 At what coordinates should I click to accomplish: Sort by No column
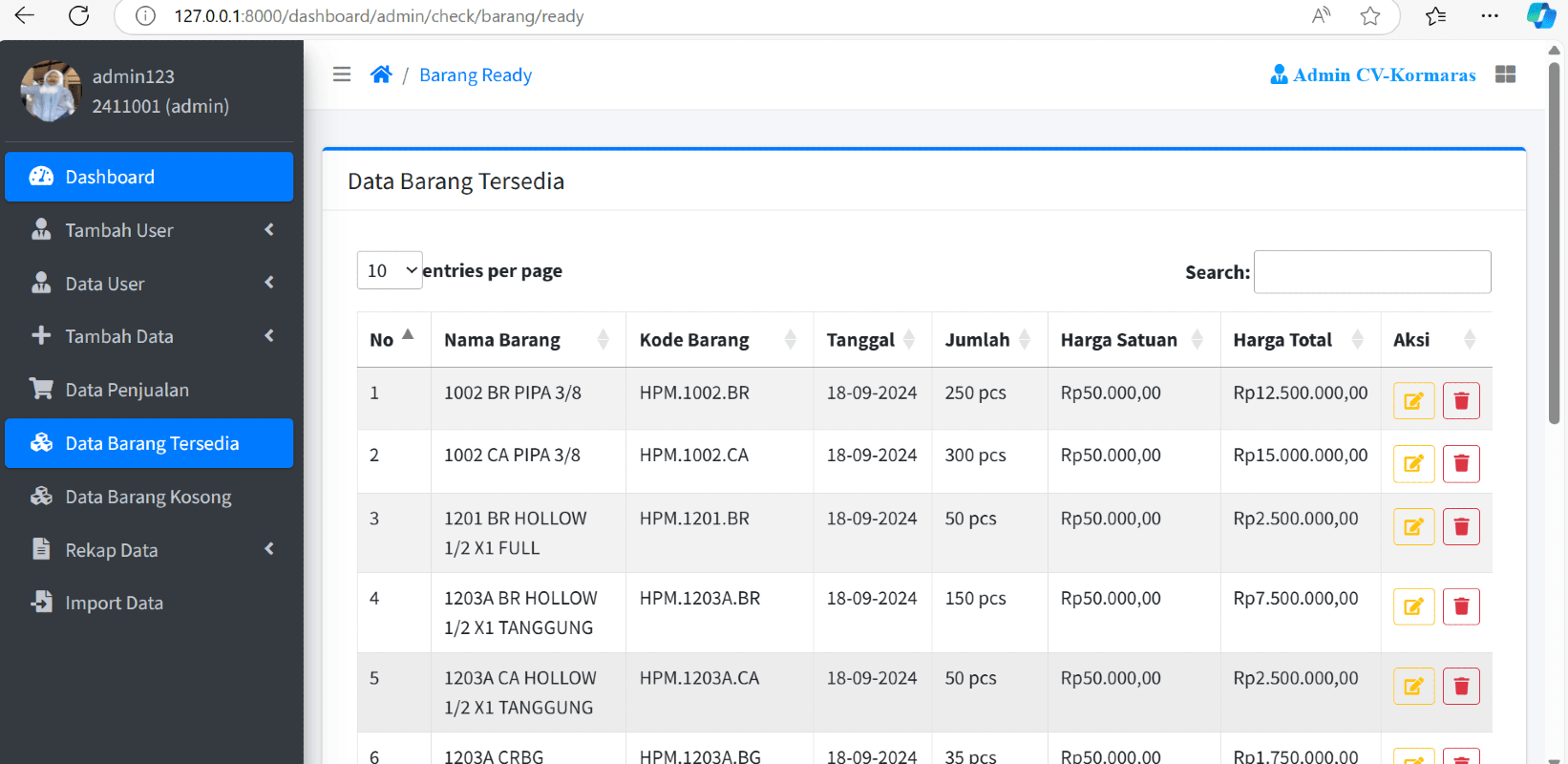[x=393, y=339]
